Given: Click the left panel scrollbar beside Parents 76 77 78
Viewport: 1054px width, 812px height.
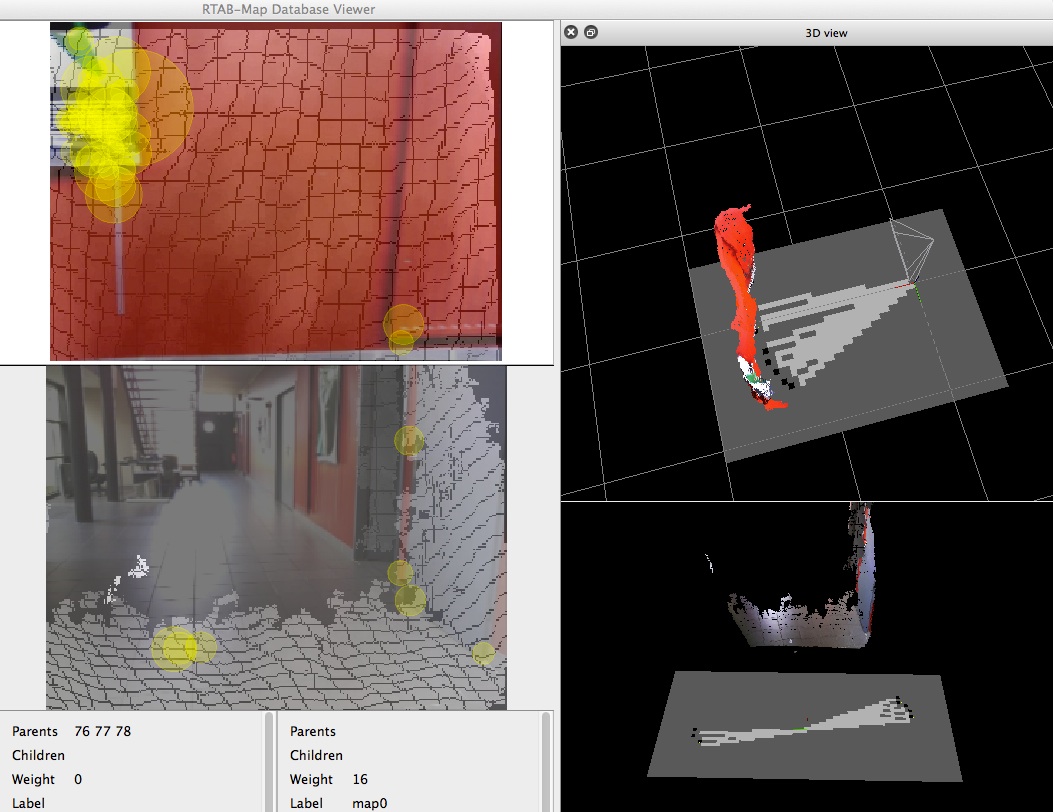Looking at the screenshot, I should click(x=268, y=760).
